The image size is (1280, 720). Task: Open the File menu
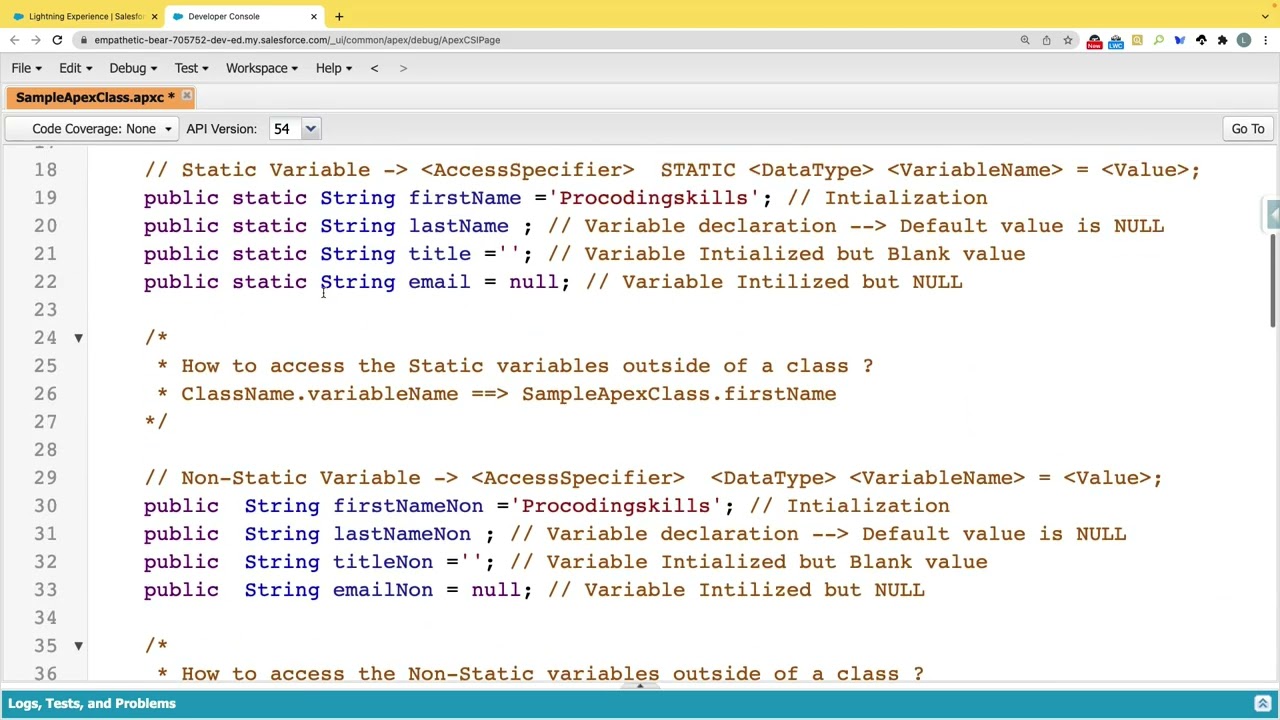pyautogui.click(x=26, y=68)
